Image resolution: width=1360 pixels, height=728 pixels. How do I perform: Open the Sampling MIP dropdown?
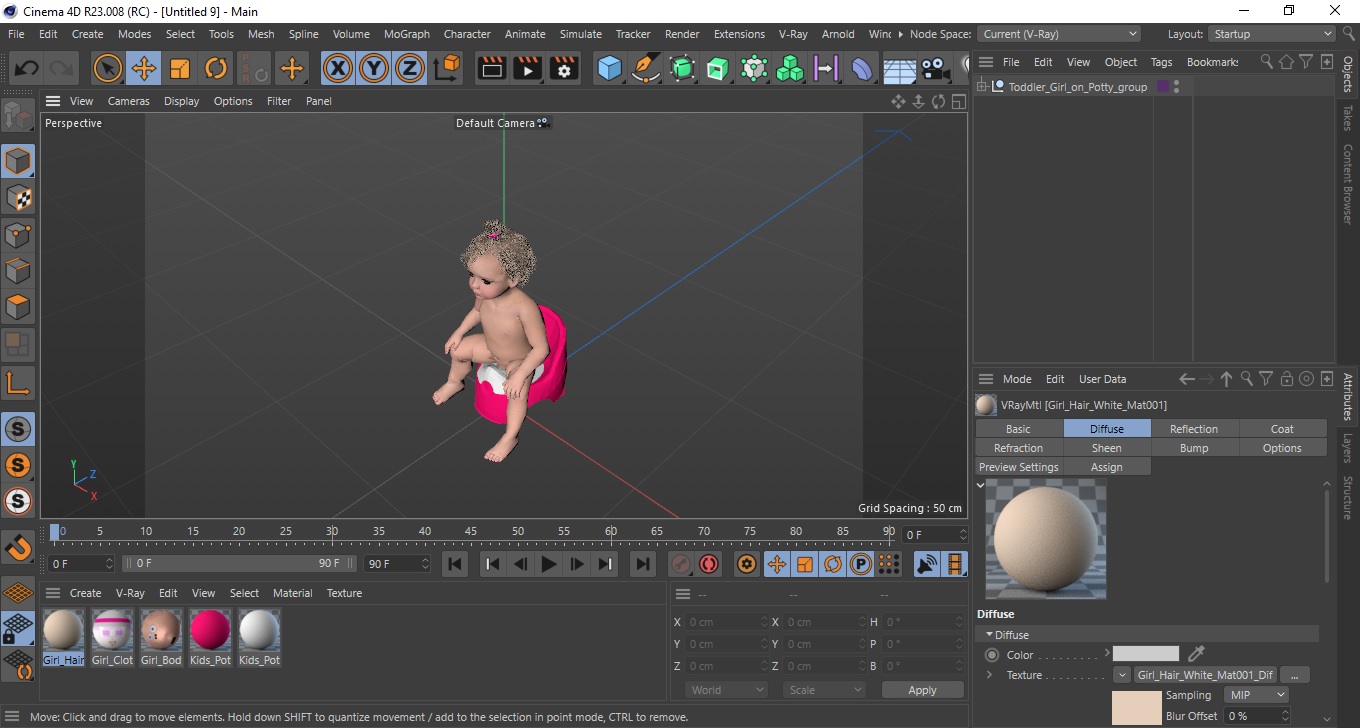tap(1257, 695)
